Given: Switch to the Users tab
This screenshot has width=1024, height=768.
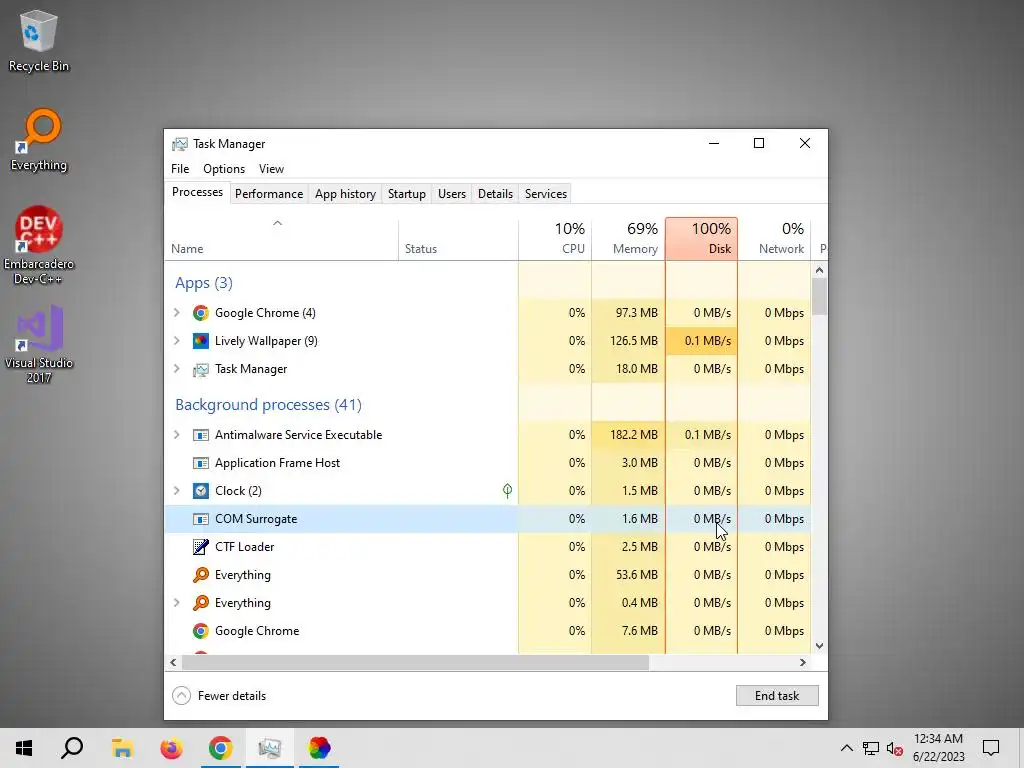Looking at the screenshot, I should click(452, 194).
